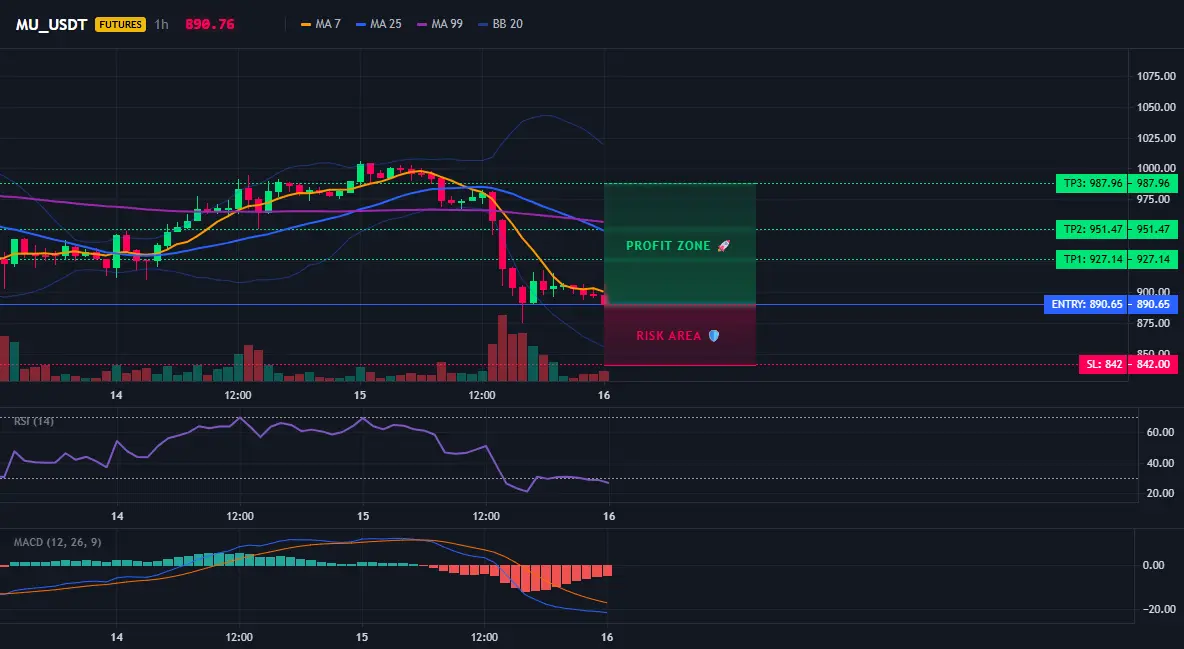
Task: Click the 1000.00 price axis value
Action: click(x=1156, y=168)
